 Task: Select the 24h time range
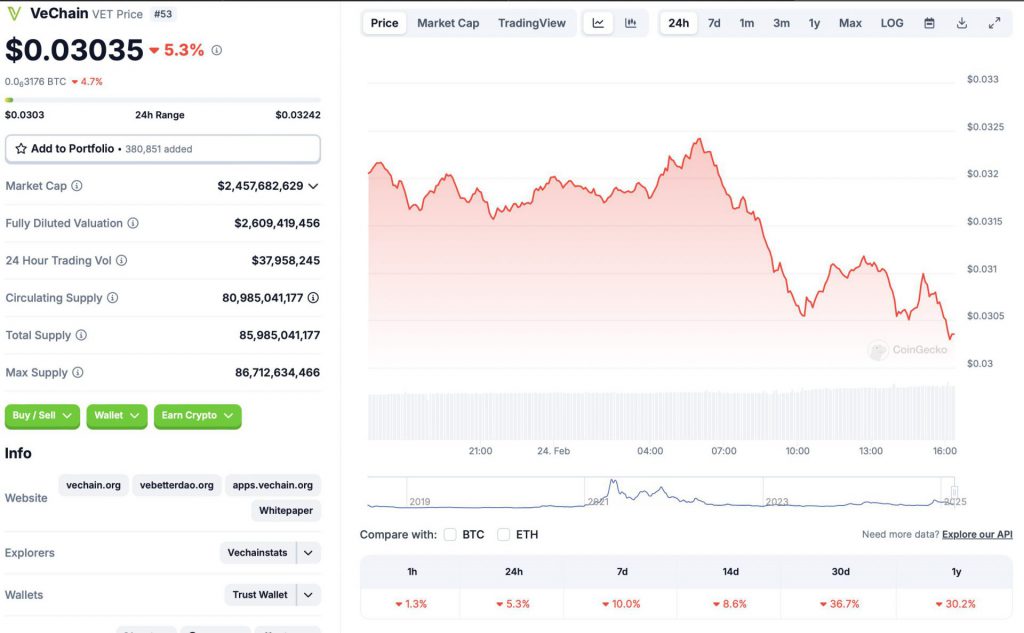pos(679,23)
